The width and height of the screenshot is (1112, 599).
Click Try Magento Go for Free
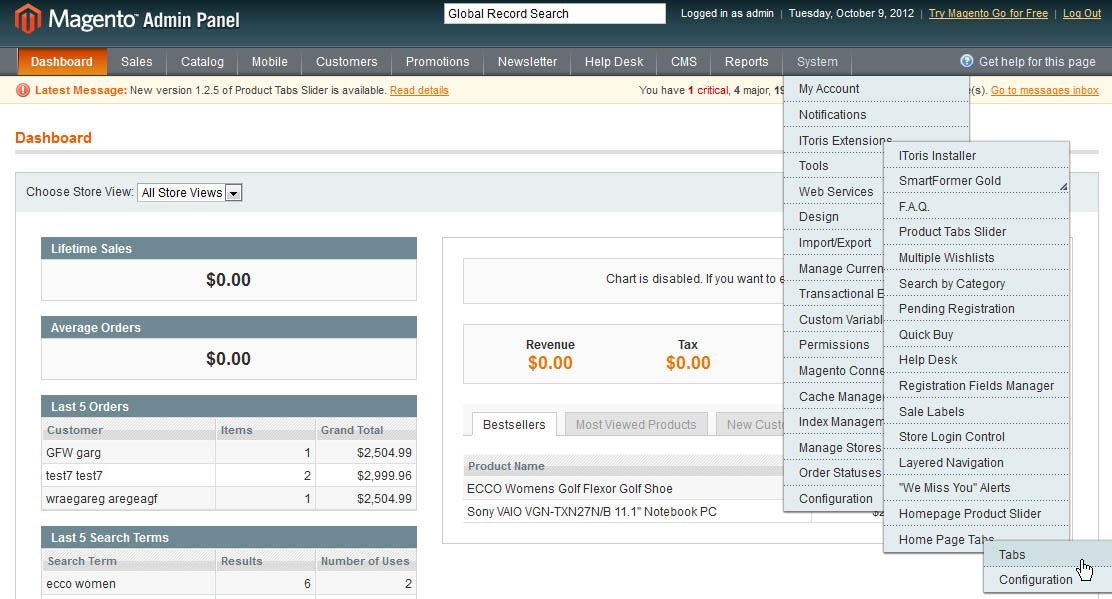[988, 13]
